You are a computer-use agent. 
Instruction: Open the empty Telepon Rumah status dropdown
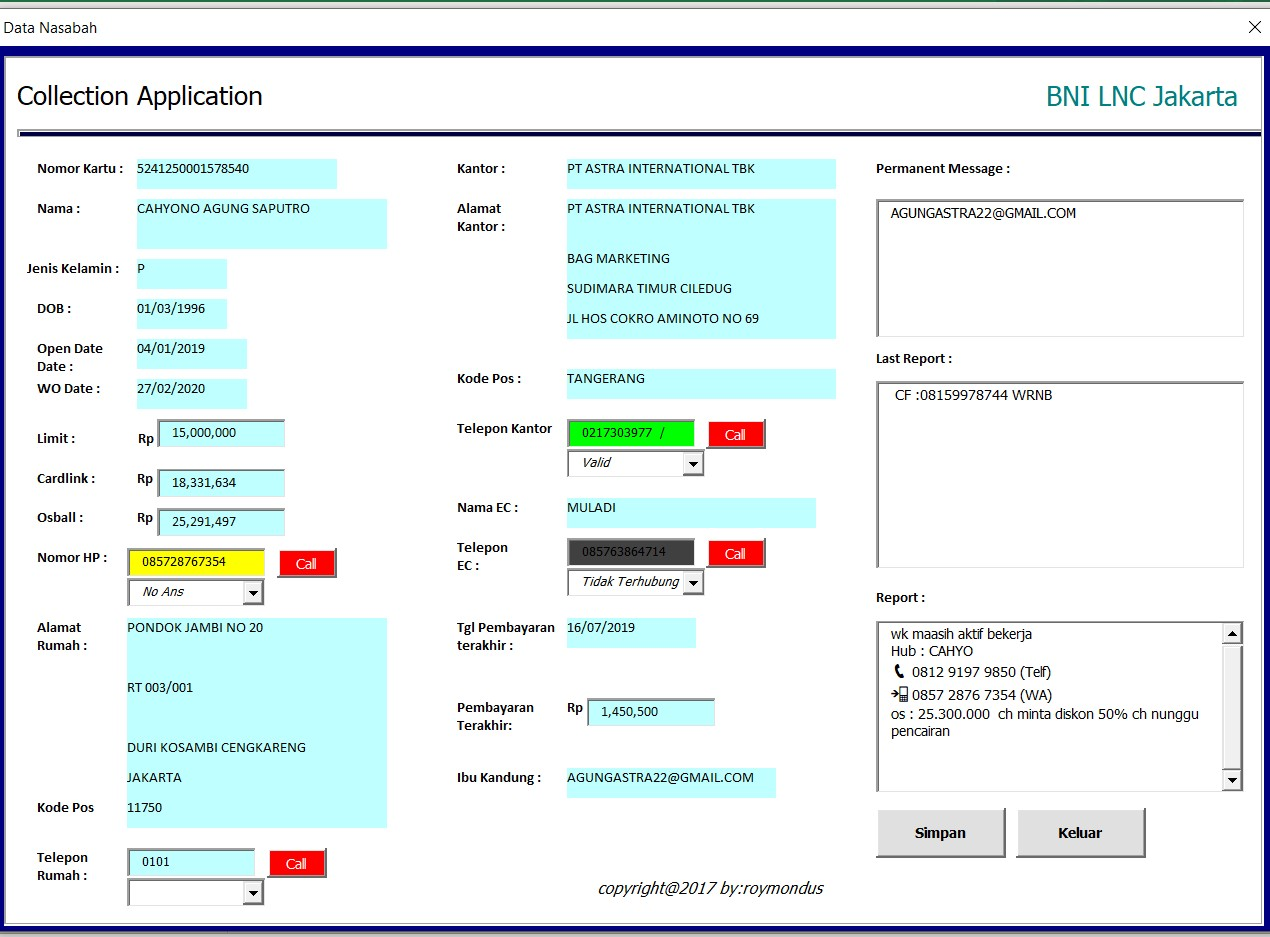254,893
